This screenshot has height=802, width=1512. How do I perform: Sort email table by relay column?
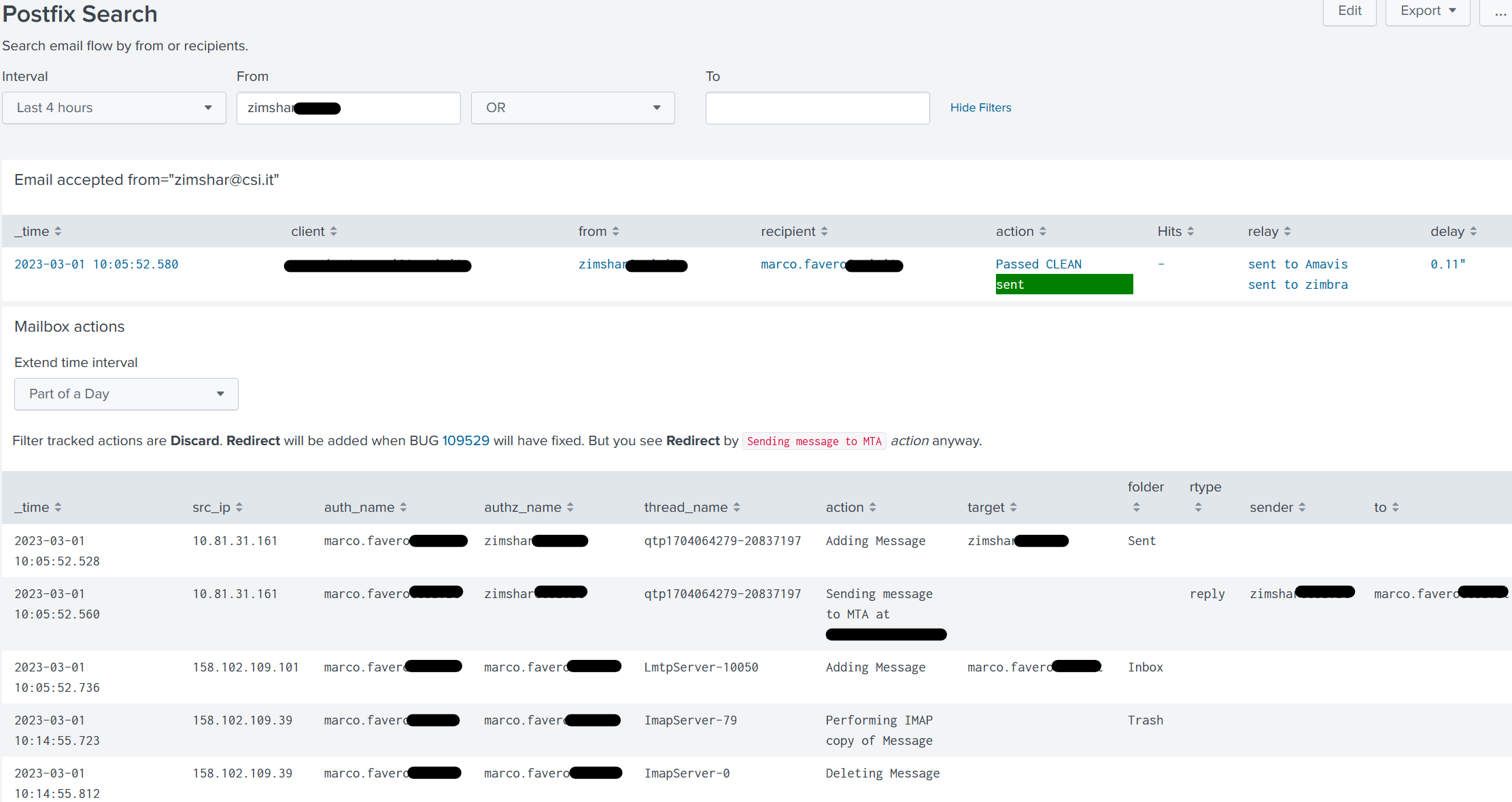pyautogui.click(x=1269, y=231)
